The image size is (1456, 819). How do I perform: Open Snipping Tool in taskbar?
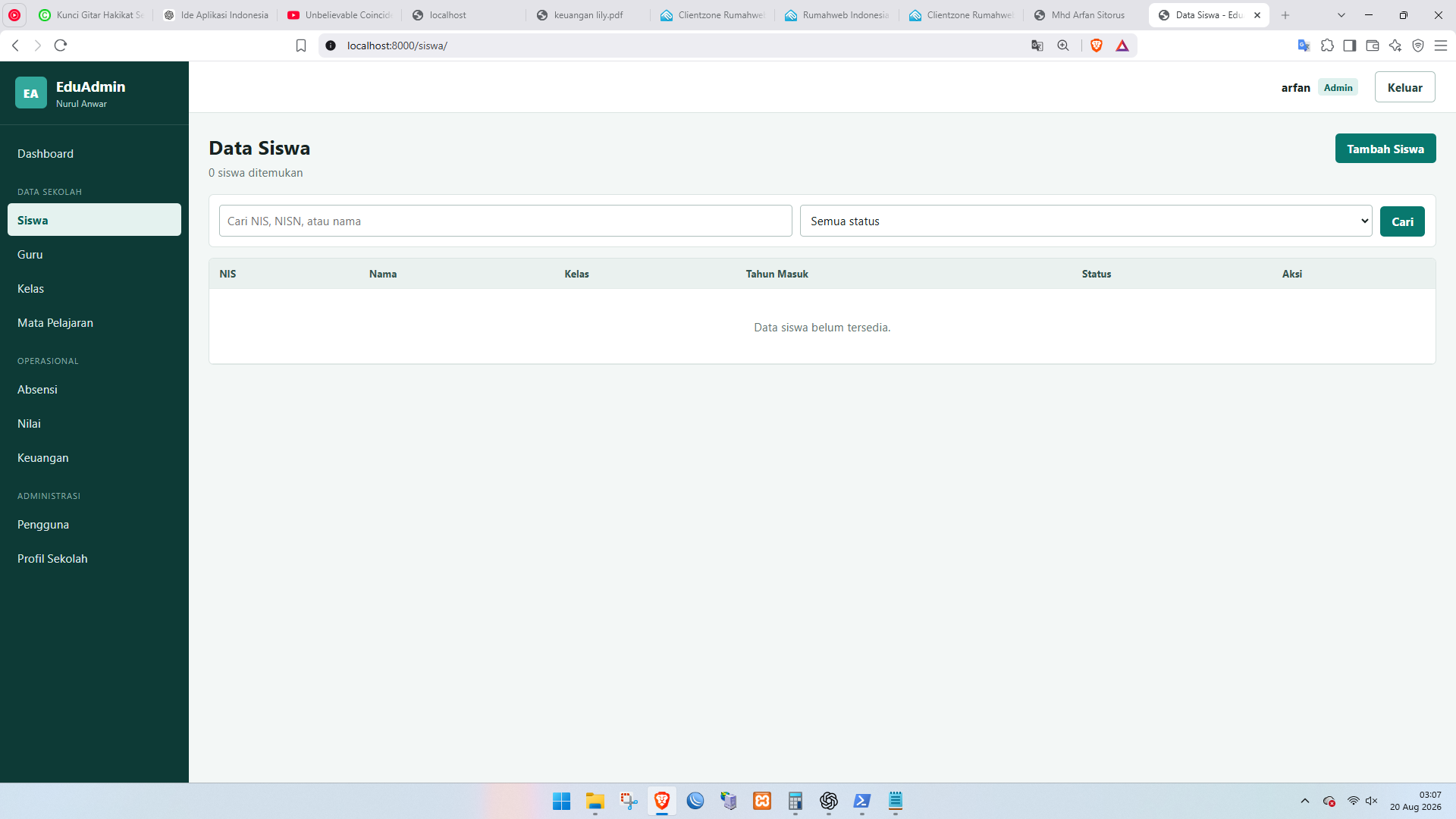[629, 801]
